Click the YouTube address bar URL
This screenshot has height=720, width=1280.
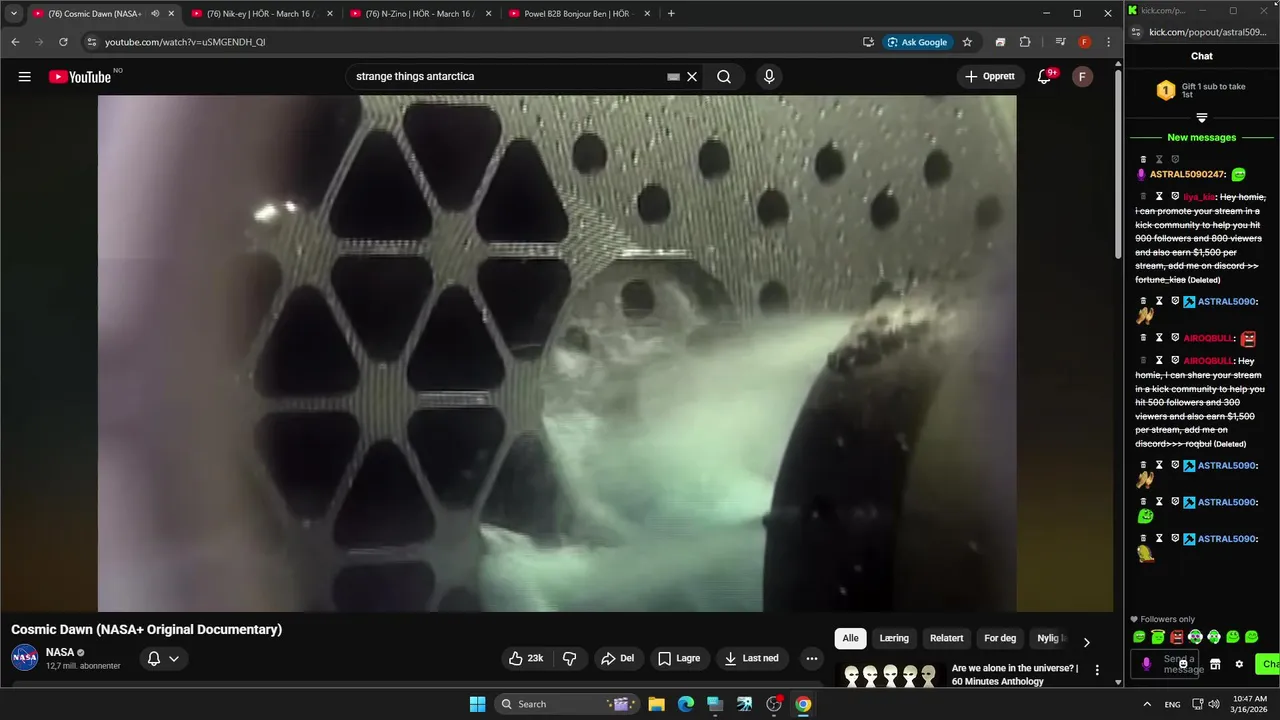pyautogui.click(x=185, y=42)
